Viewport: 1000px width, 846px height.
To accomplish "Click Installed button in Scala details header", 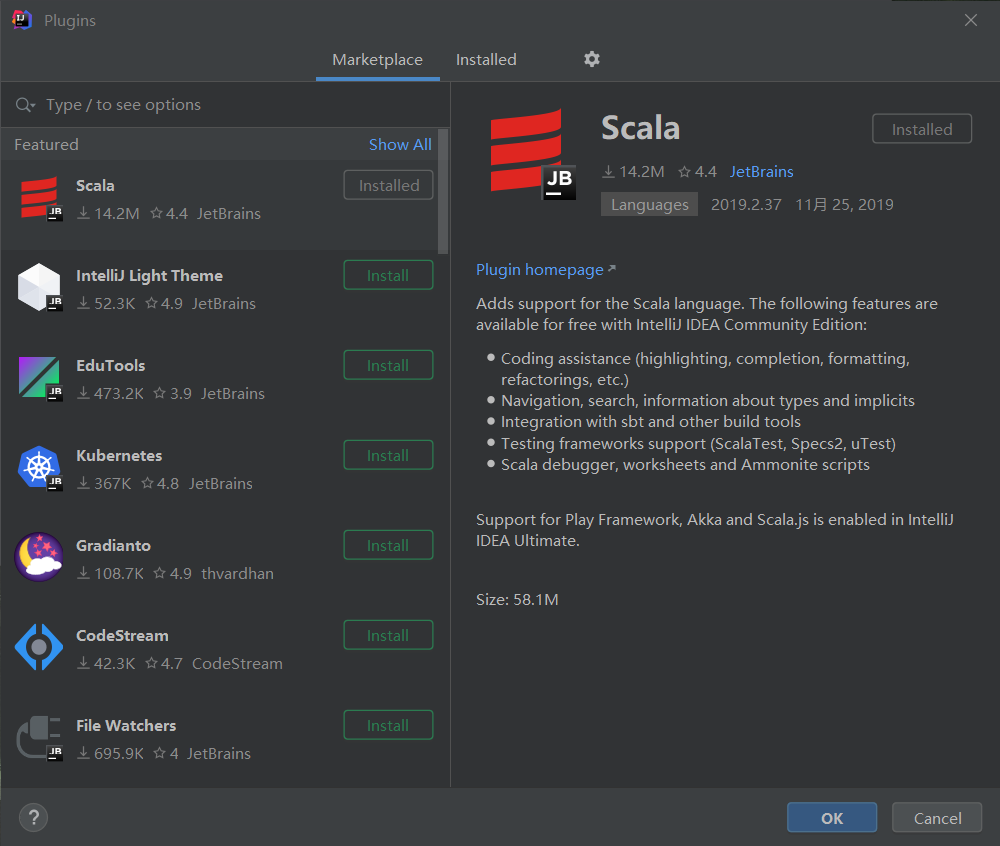I will point(922,129).
